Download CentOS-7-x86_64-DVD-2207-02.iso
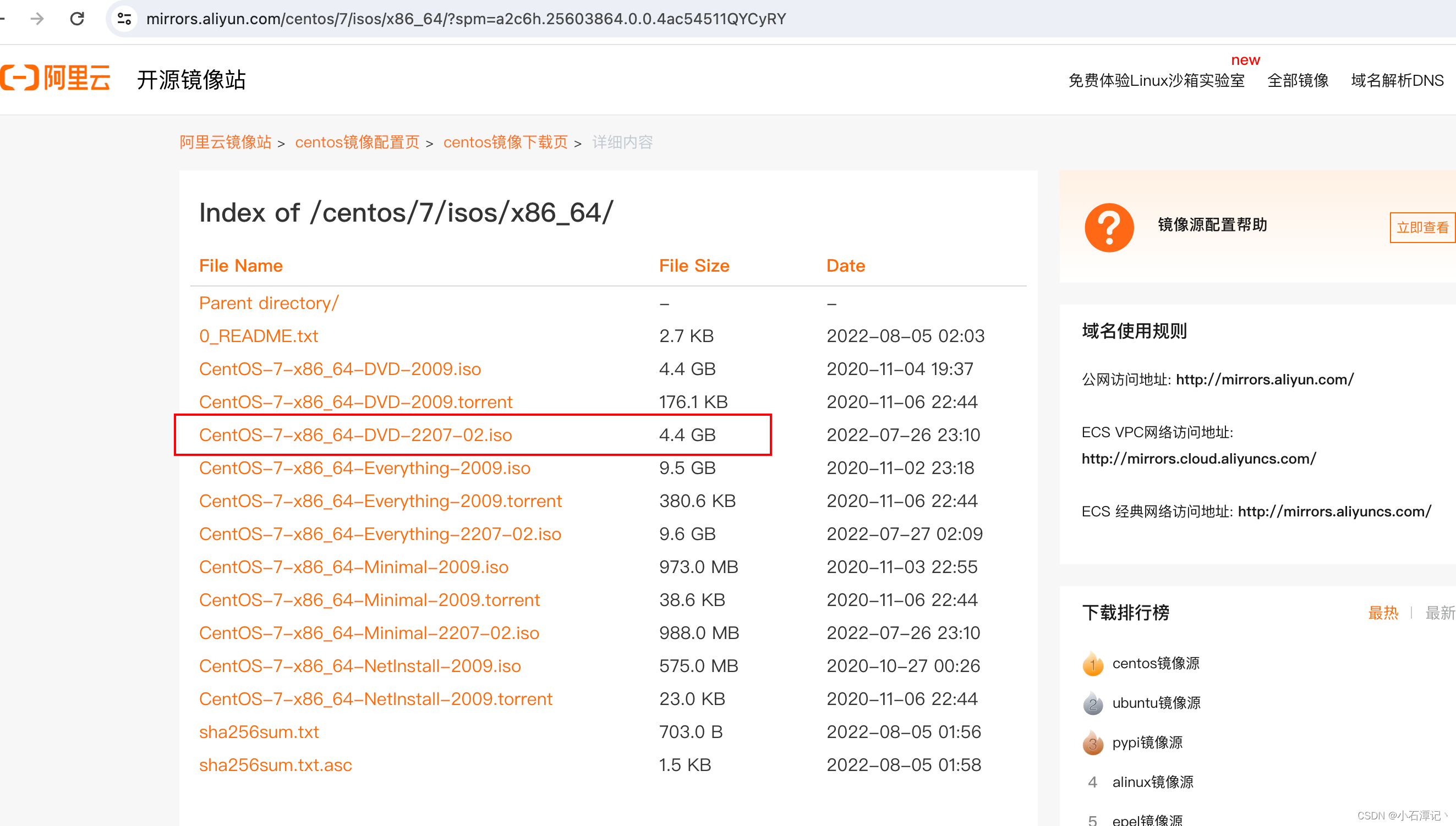 click(x=355, y=435)
